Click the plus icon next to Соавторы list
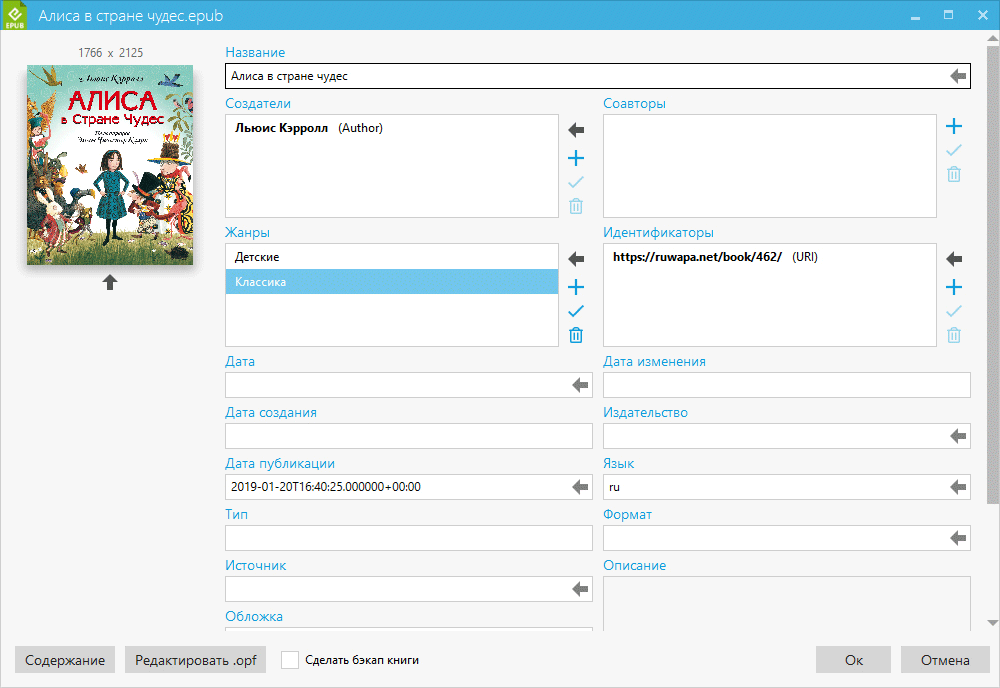1000x688 pixels. click(954, 126)
